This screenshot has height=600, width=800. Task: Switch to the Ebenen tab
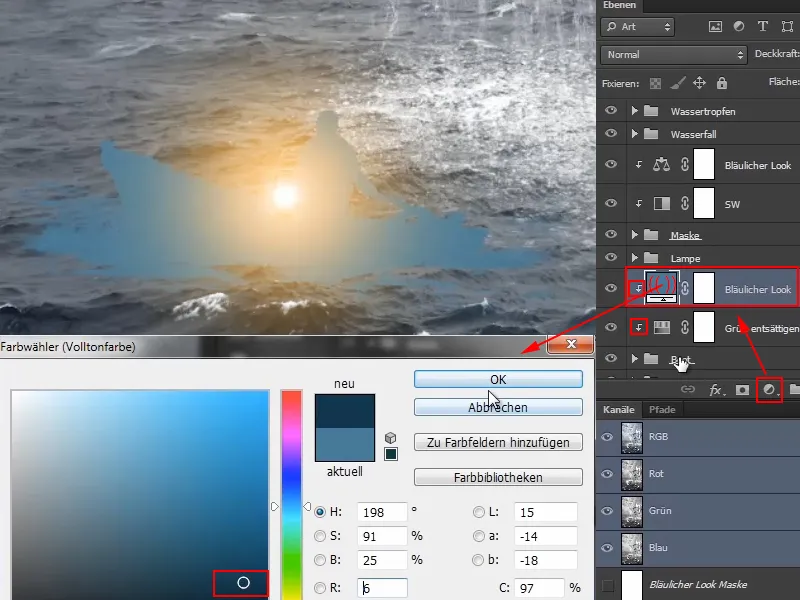(619, 5)
